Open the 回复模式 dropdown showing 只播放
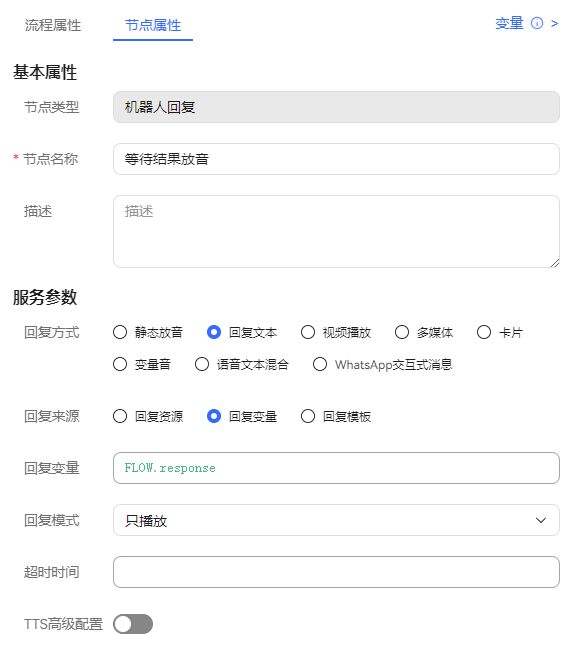This screenshot has height=655, width=577. tap(336, 520)
